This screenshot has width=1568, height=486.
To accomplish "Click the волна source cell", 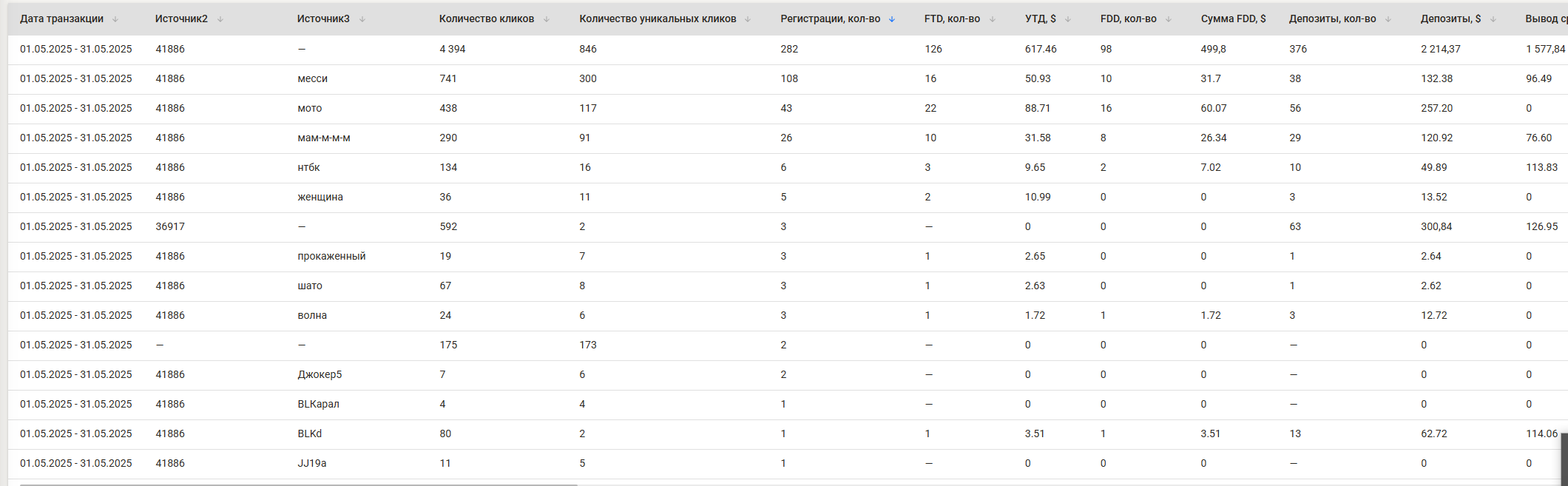I will [x=312, y=315].
